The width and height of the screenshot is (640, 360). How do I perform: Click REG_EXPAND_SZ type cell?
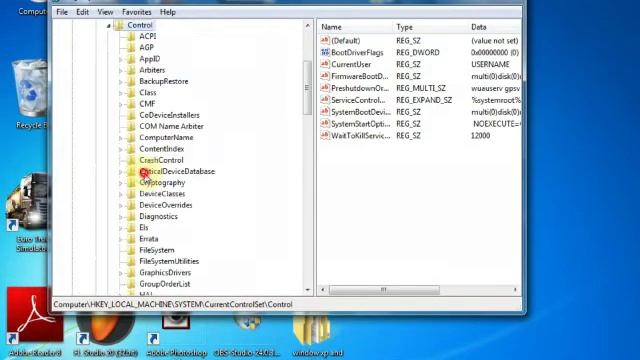pyautogui.click(x=424, y=100)
